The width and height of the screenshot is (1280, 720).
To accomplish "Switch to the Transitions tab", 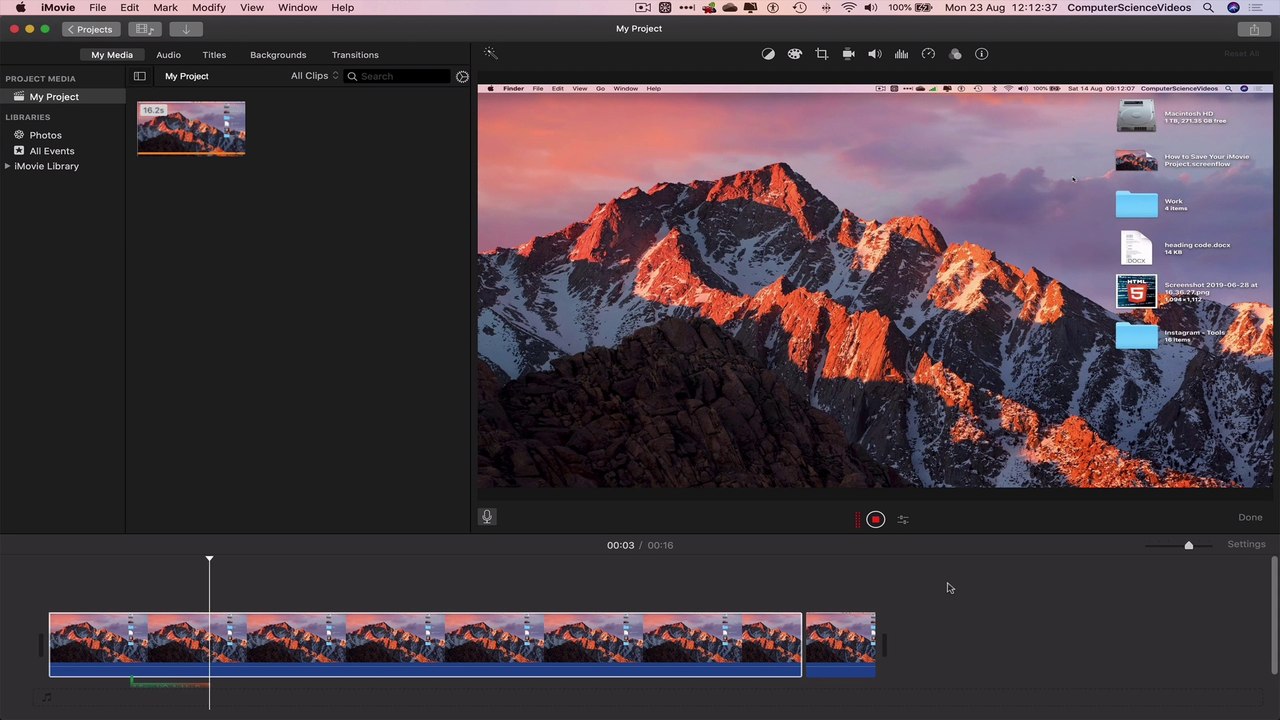I will pyautogui.click(x=355, y=55).
